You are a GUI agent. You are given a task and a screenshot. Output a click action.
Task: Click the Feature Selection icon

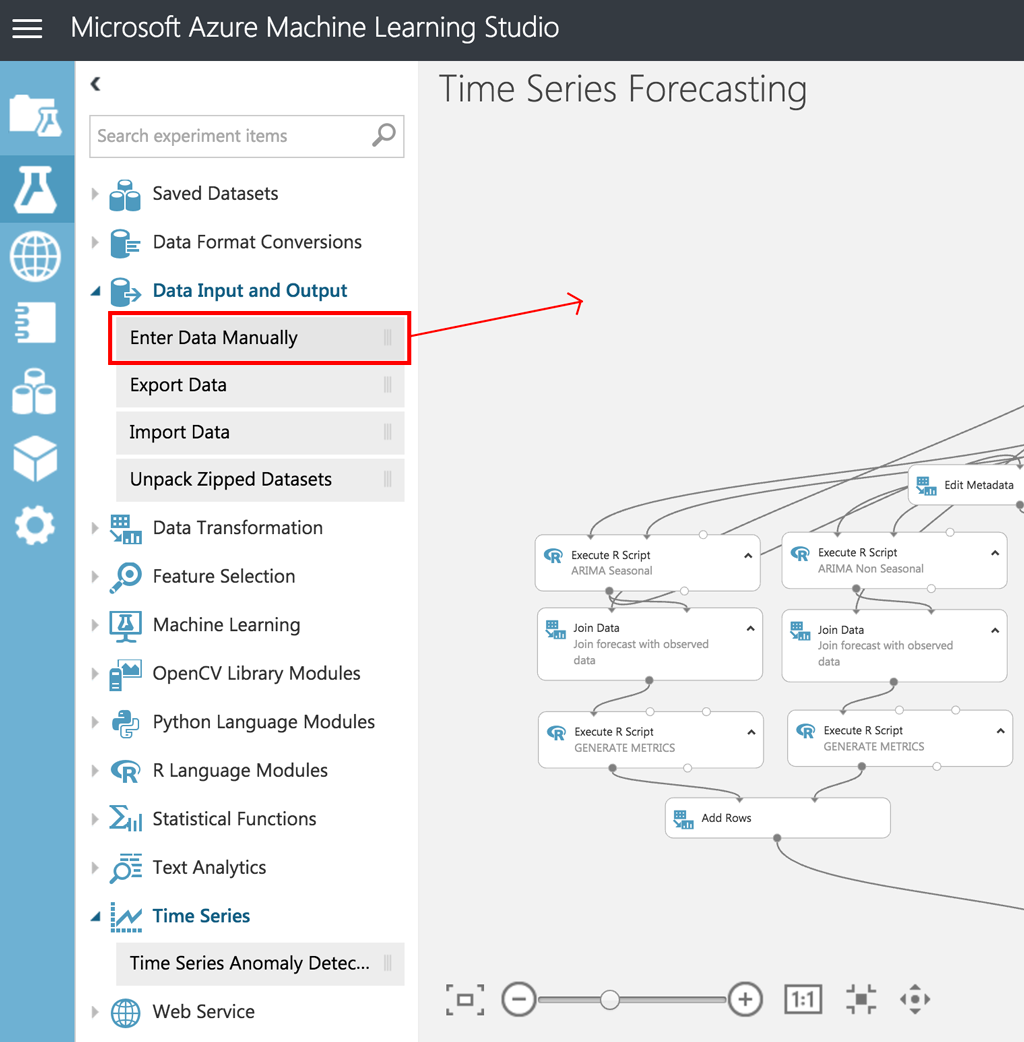[x=126, y=577]
